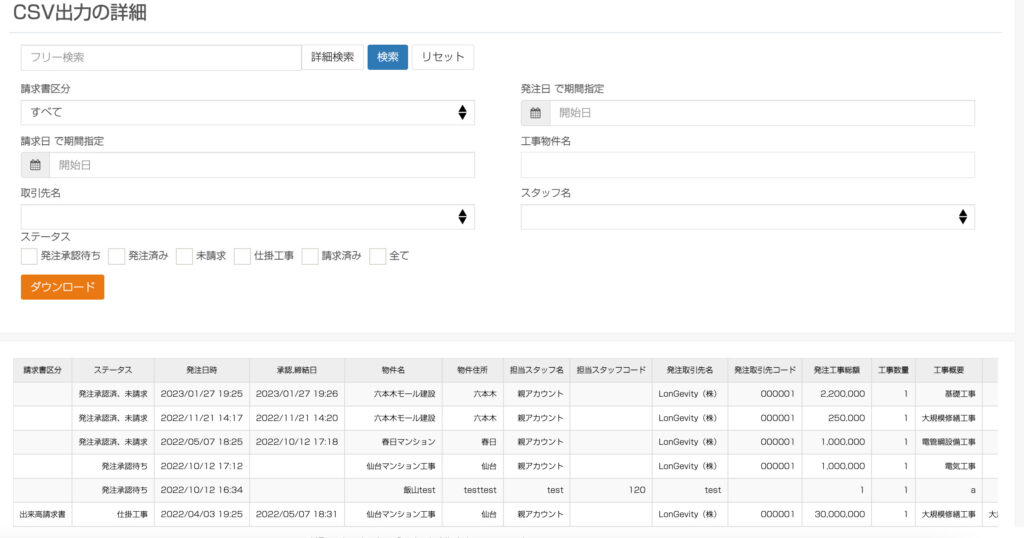
Task: Click the 請求日 開始日 date field
Action: click(x=262, y=165)
